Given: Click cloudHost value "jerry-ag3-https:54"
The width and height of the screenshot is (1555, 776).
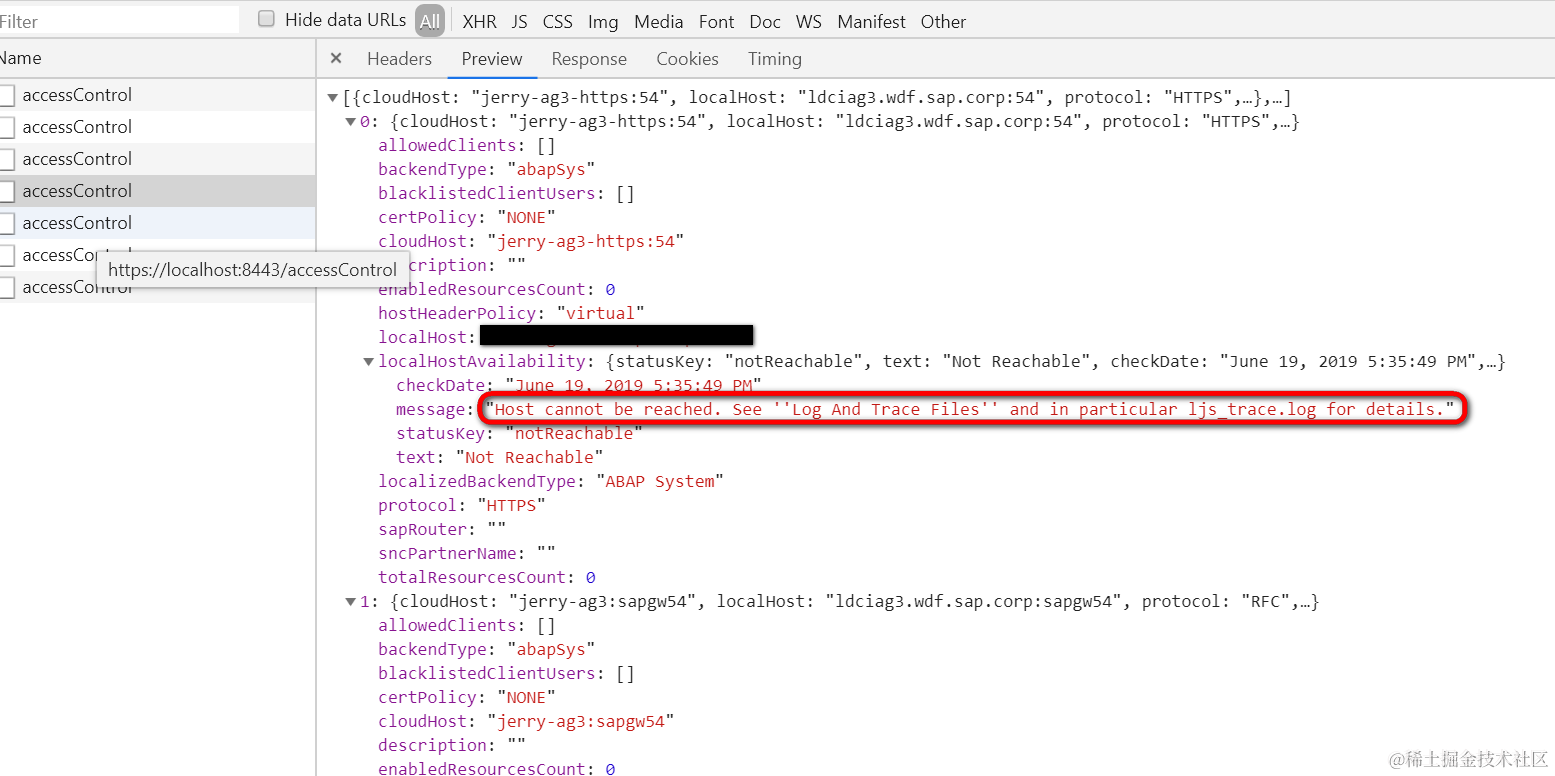Looking at the screenshot, I should (585, 241).
